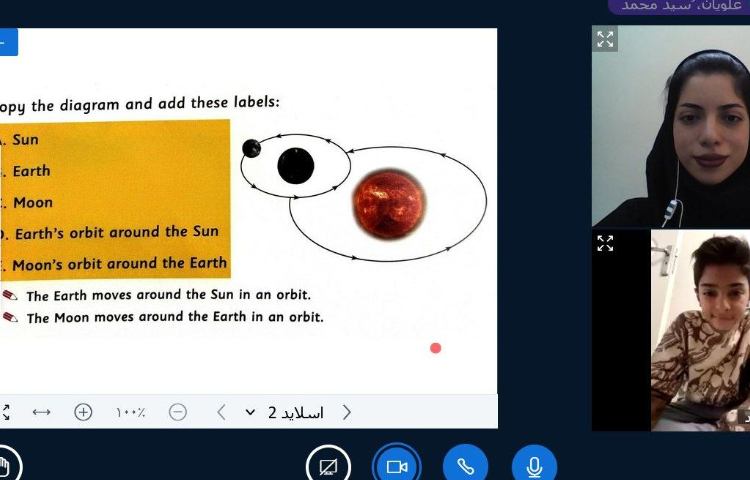This screenshot has height=480, width=750.
Task: Click the raise hand icon
Action: tap(5, 466)
